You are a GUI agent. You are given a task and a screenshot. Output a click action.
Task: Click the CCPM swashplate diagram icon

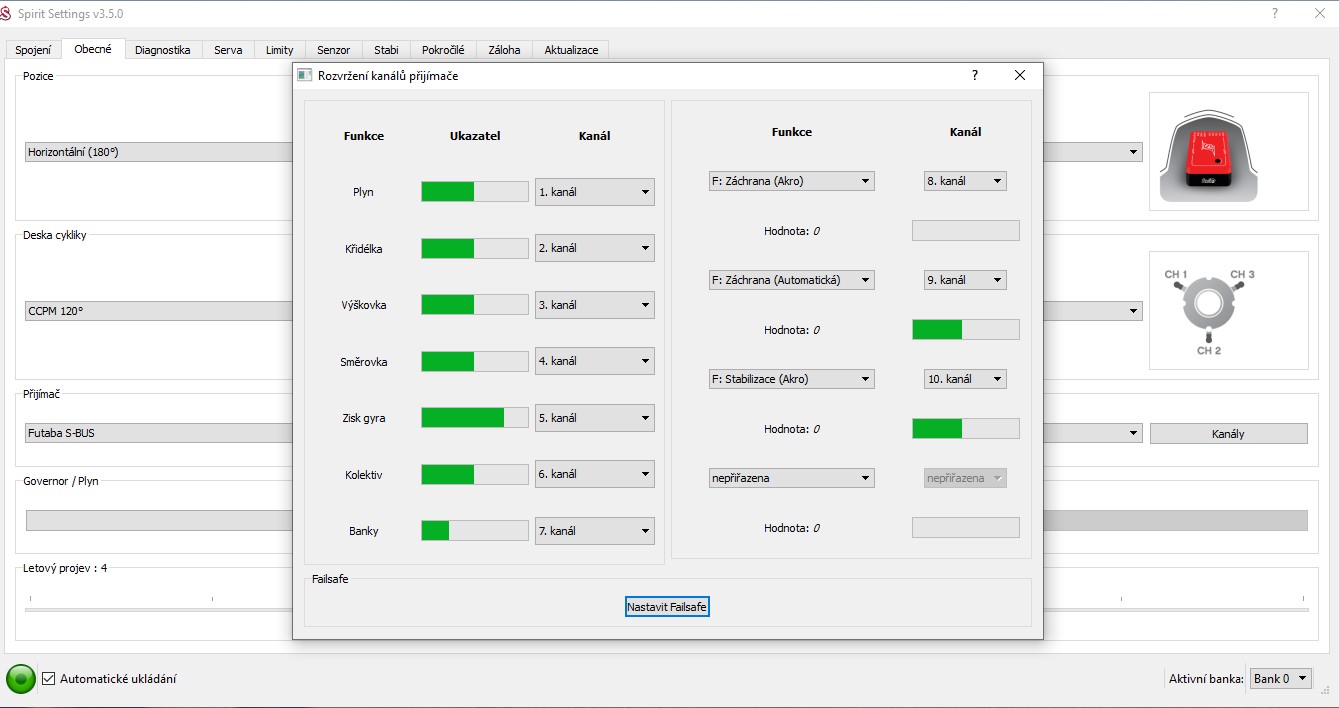[x=1208, y=309]
